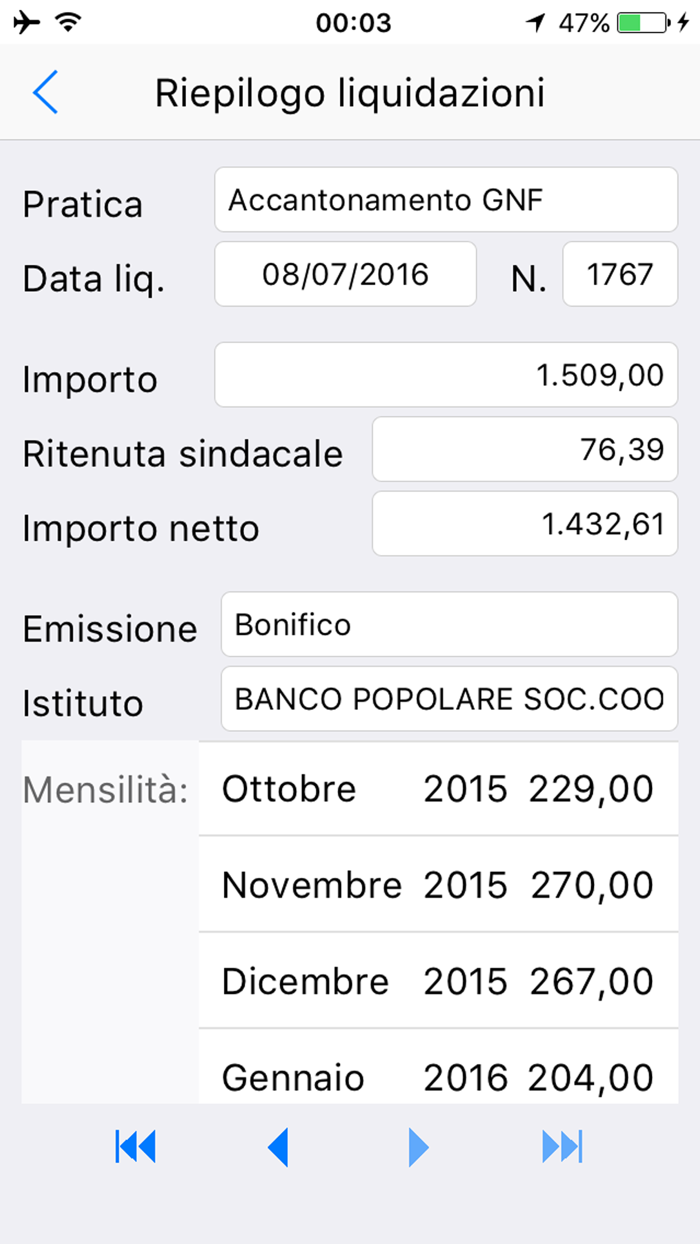Image resolution: width=700 pixels, height=1244 pixels.
Task: Edit the Pratica field Accantonamento GNF
Action: [445, 199]
